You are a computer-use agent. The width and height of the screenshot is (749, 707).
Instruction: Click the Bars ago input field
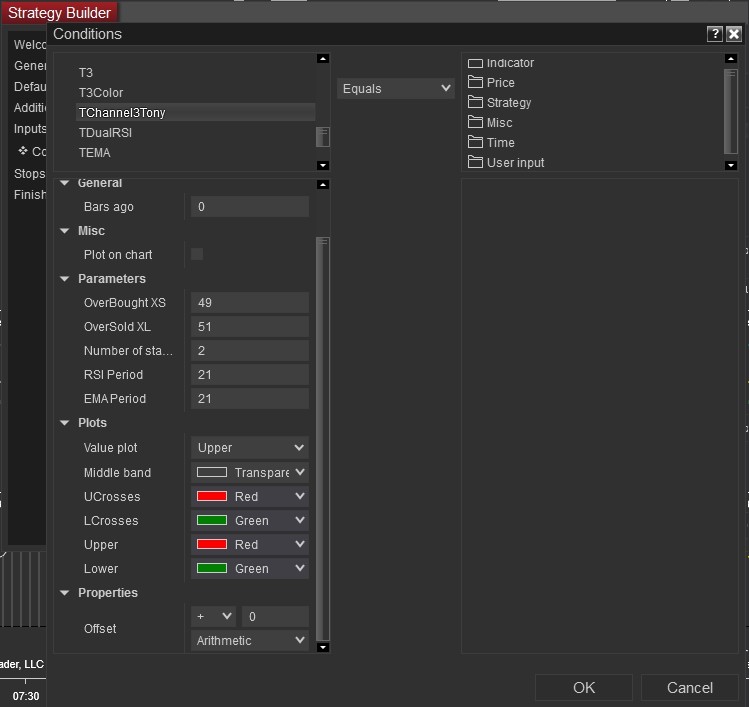pyautogui.click(x=250, y=206)
